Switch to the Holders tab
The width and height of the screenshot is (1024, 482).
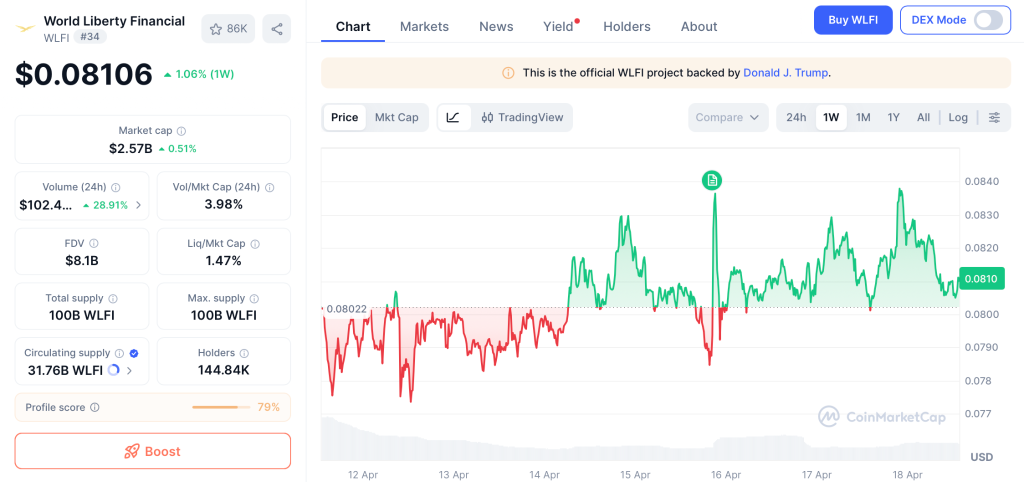coord(627,27)
